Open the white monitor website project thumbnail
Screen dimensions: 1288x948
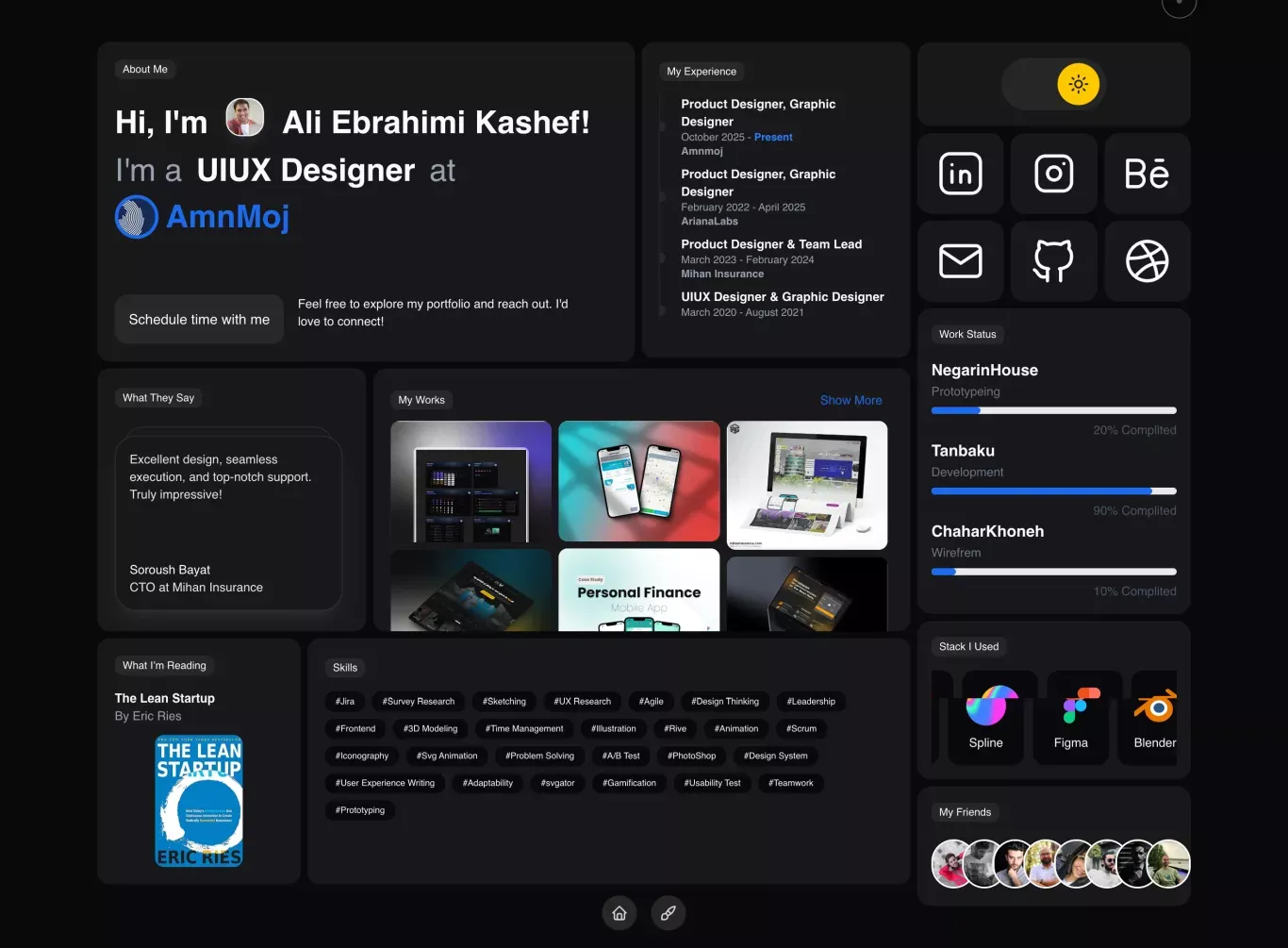coord(807,485)
